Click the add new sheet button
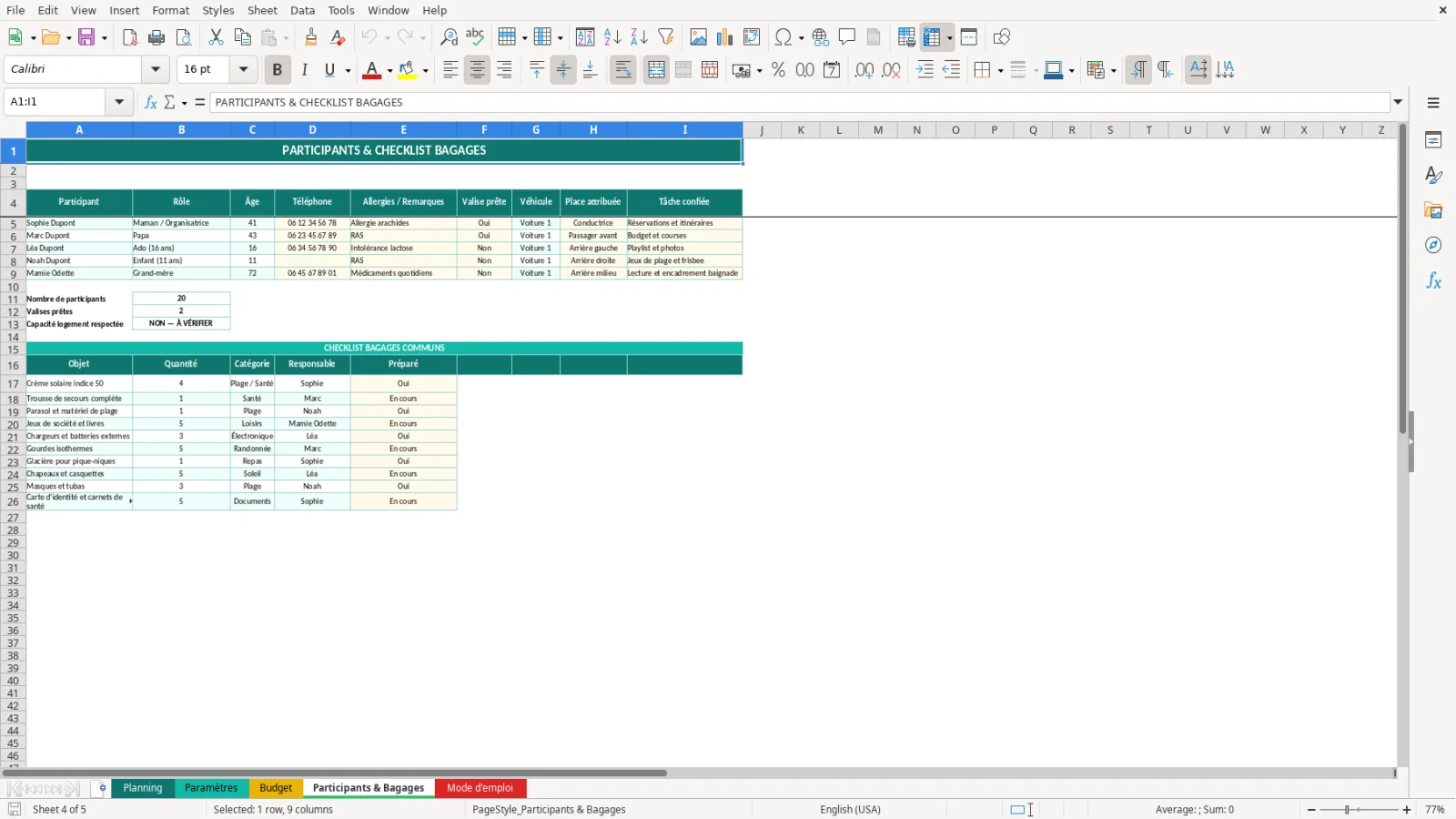 point(102,788)
